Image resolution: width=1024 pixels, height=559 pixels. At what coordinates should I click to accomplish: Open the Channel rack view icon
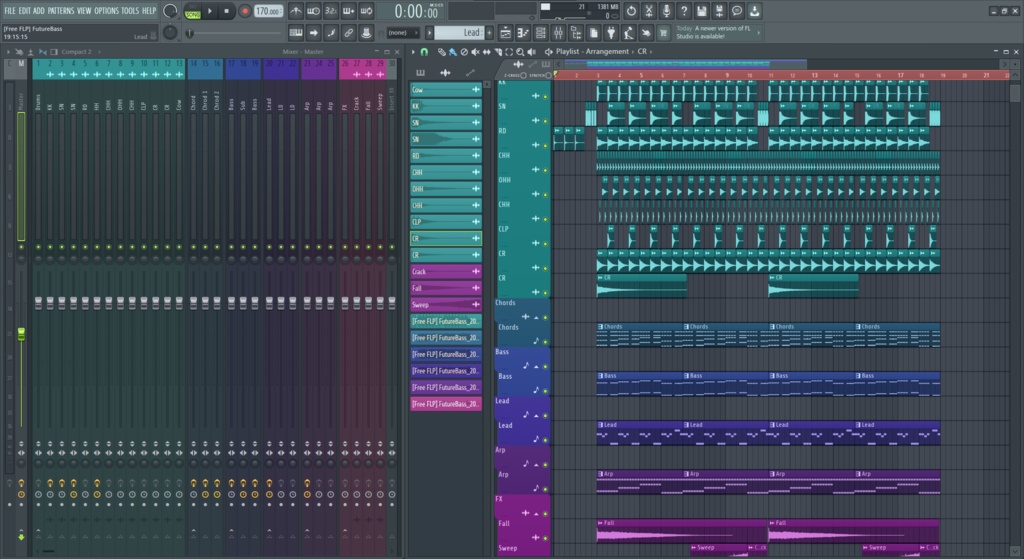click(541, 33)
